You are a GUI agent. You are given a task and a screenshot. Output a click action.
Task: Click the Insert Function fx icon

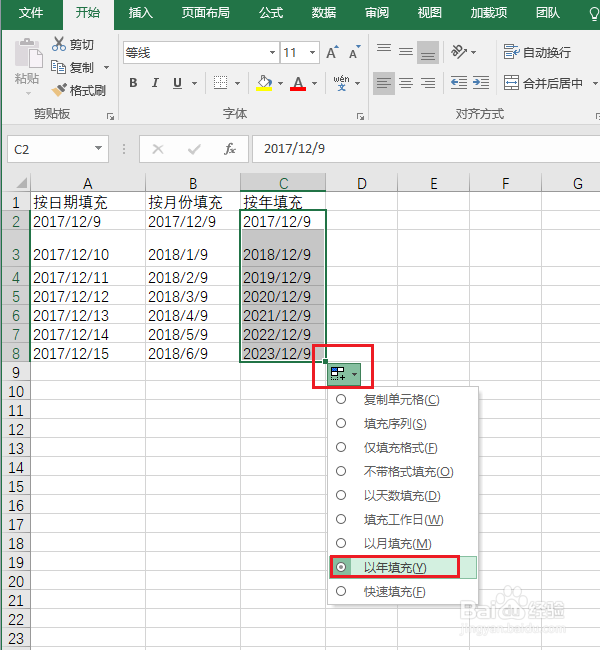230,149
